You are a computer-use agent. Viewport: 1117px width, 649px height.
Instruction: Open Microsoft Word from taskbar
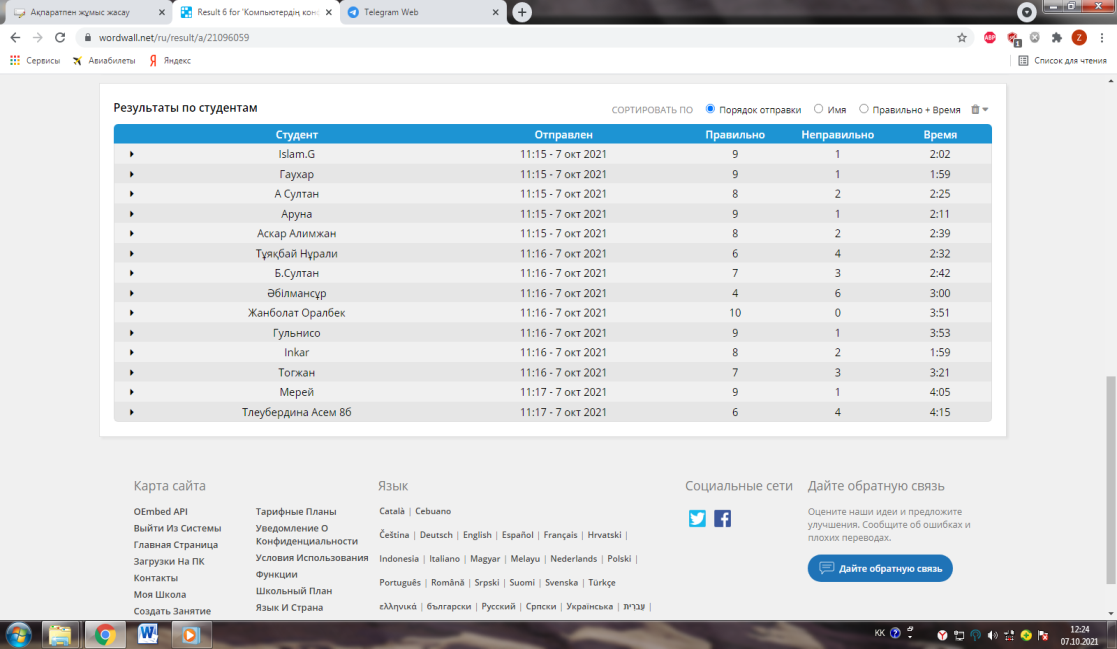click(148, 635)
